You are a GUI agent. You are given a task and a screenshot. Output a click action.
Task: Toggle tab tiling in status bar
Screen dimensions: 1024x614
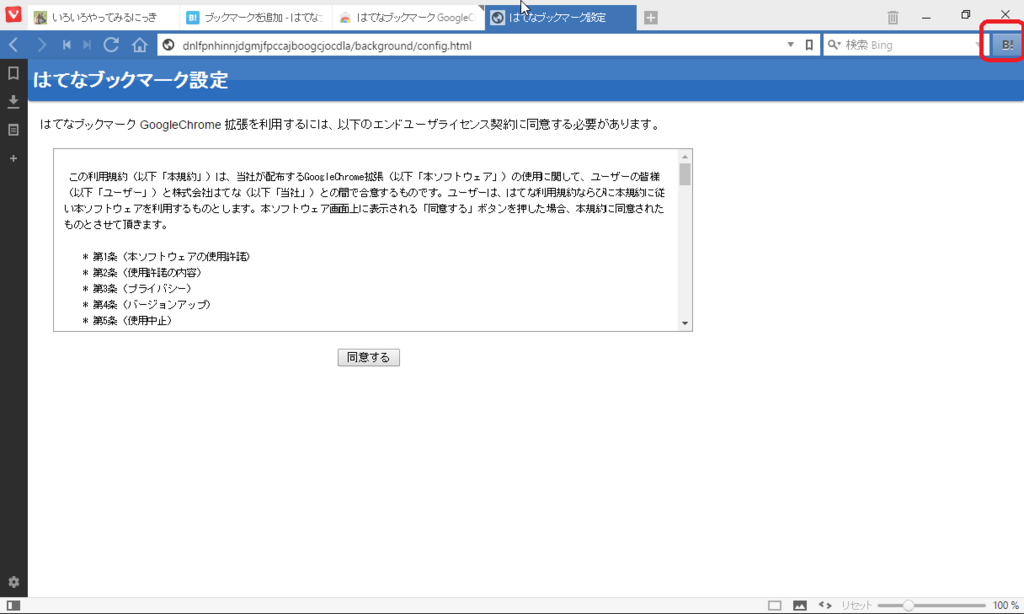pyautogui.click(x=775, y=606)
